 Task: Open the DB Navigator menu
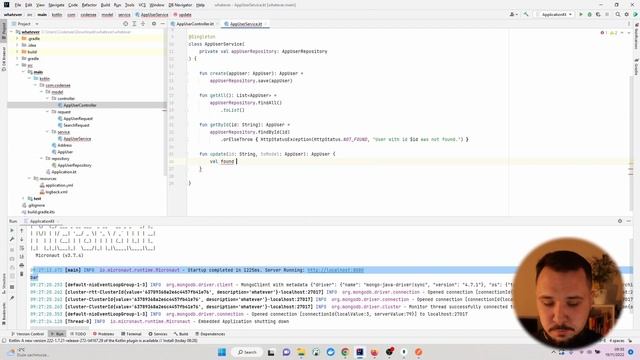[x=180, y=5]
